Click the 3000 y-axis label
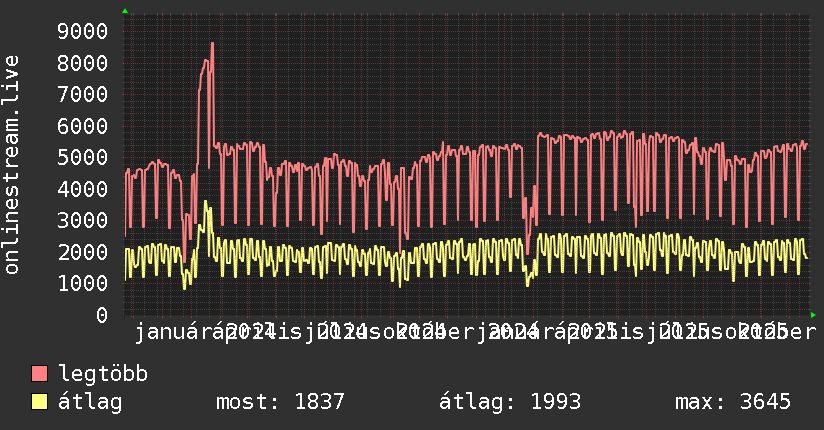824x430 pixels. (x=83, y=220)
